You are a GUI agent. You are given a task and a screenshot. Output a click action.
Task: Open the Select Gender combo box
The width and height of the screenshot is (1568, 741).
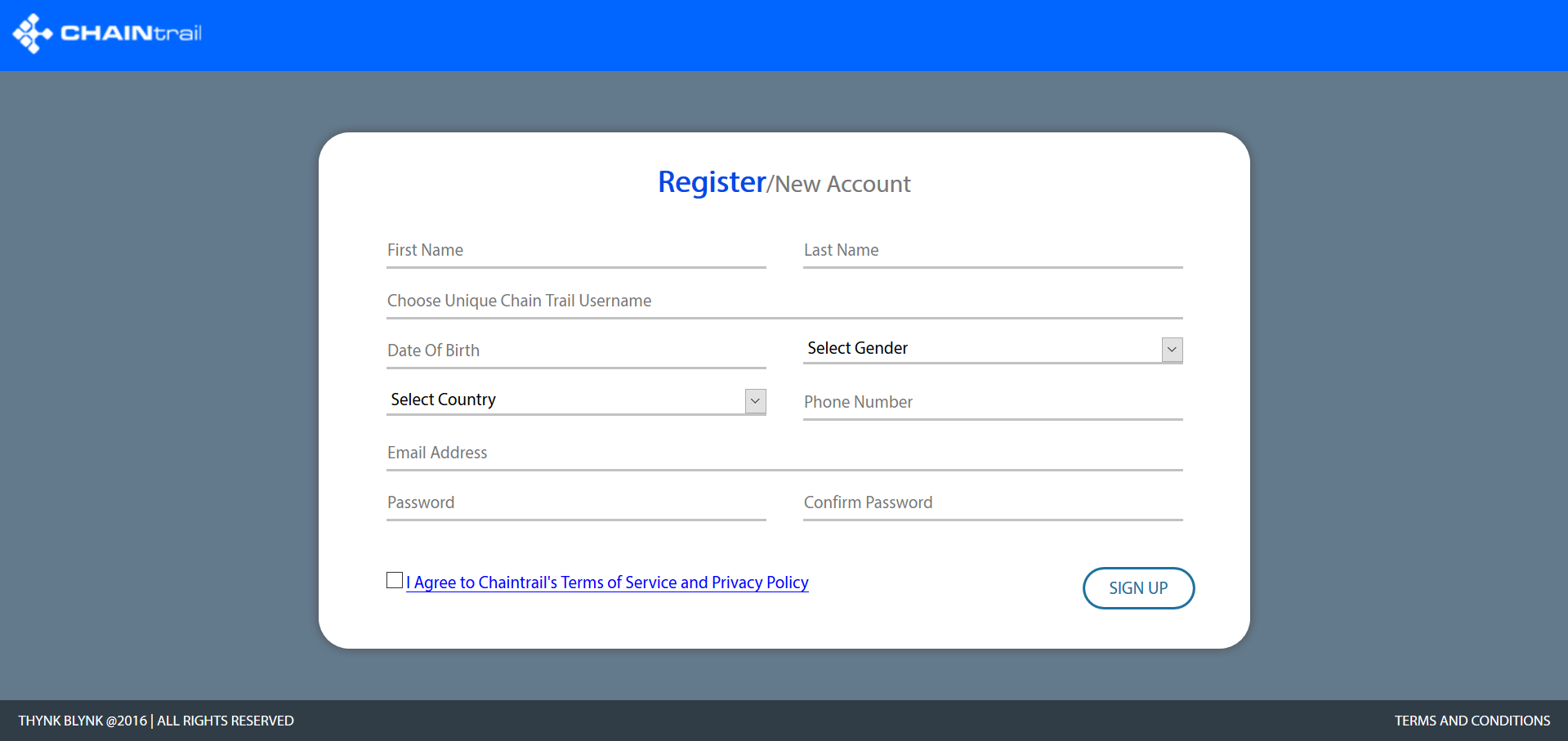coord(981,349)
